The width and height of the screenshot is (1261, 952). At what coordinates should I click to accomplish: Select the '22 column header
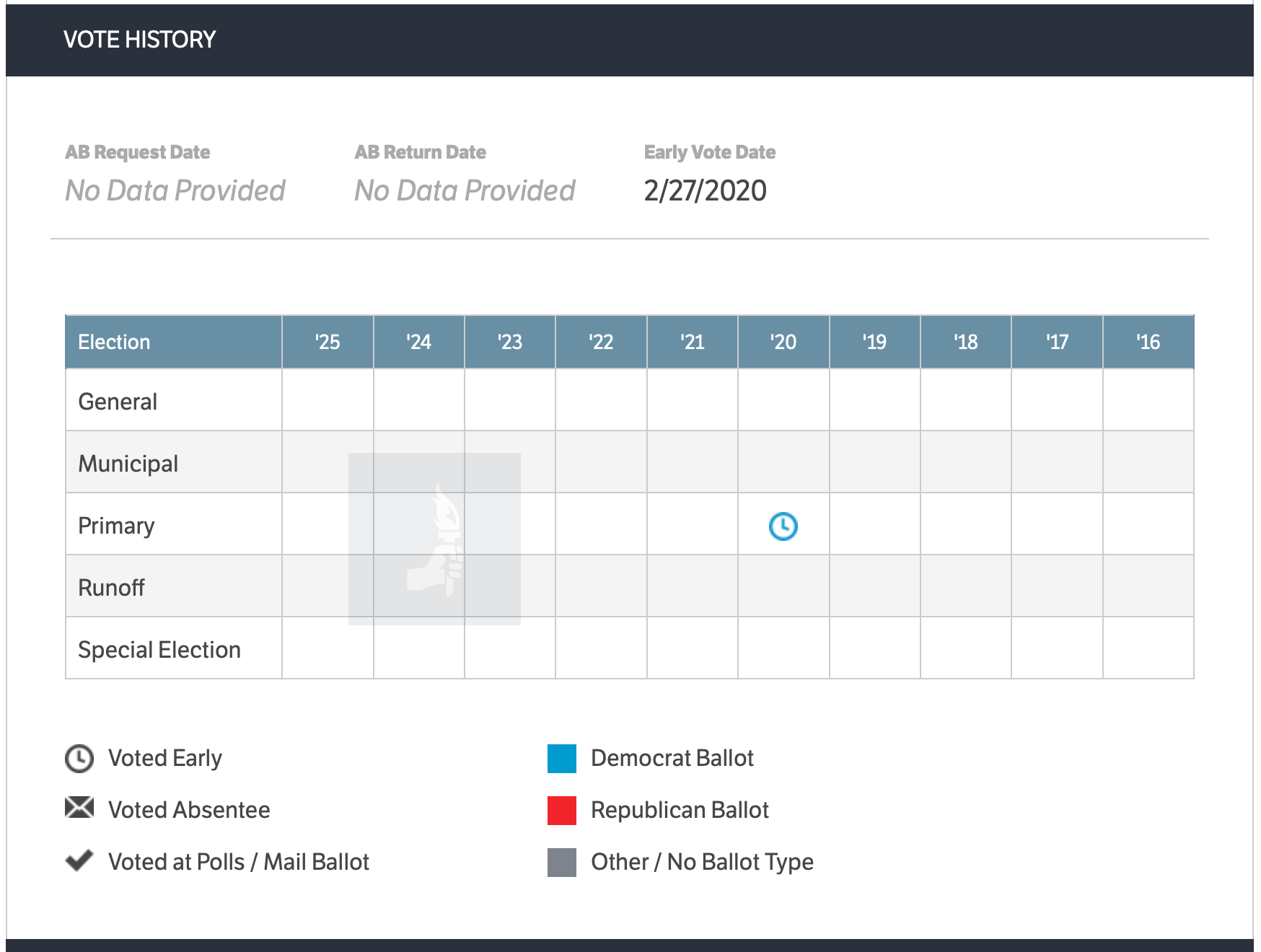tap(601, 342)
